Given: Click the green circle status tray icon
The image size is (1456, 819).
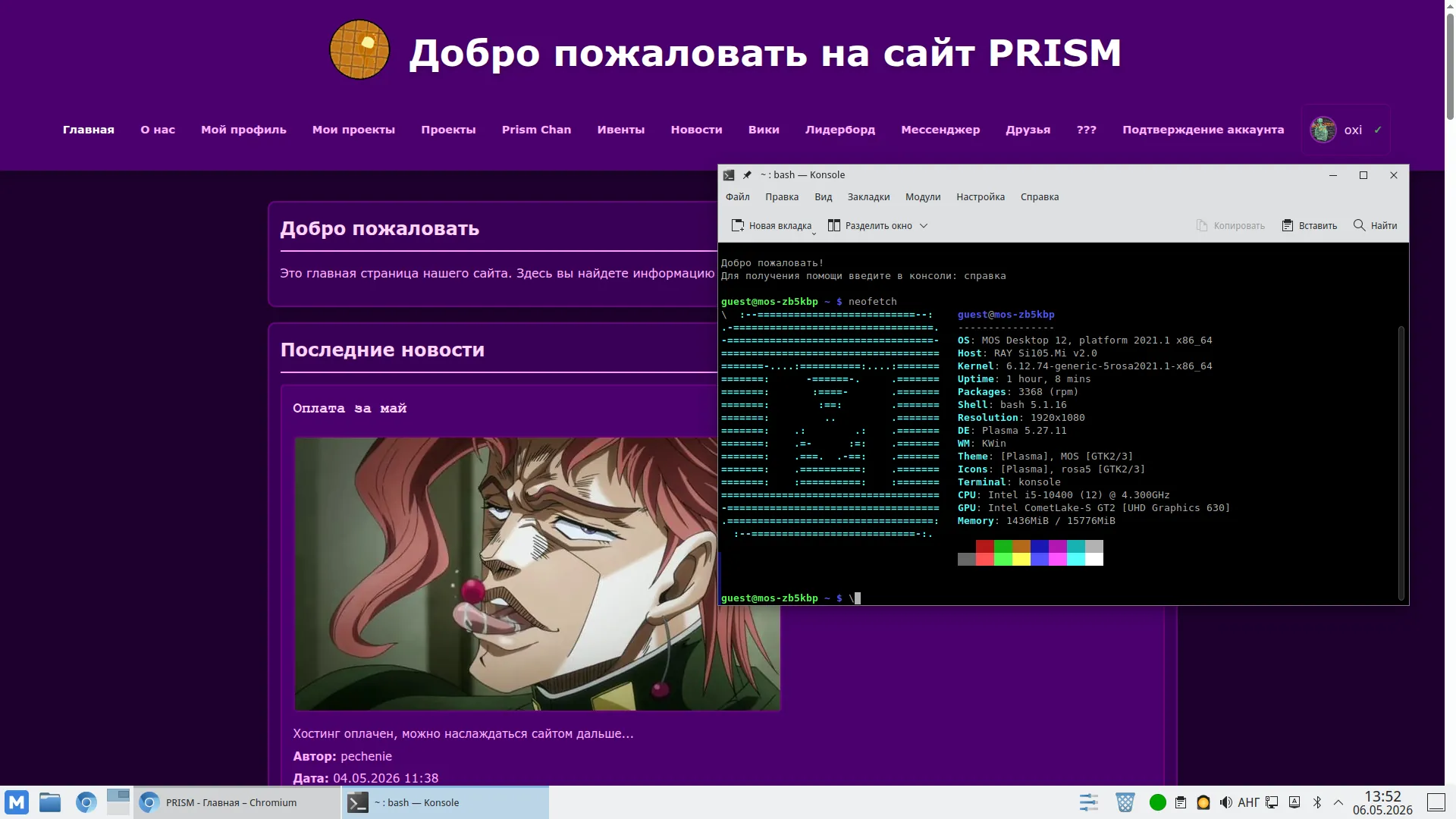Looking at the screenshot, I should 1157,802.
